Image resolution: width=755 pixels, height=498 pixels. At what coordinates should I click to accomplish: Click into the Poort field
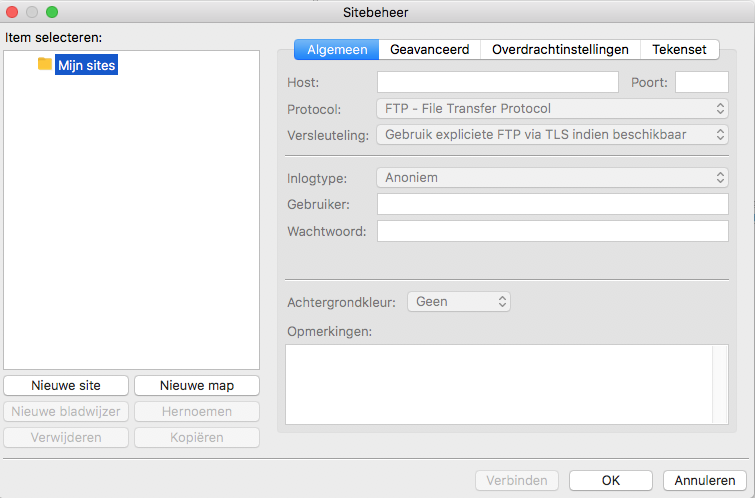click(702, 82)
